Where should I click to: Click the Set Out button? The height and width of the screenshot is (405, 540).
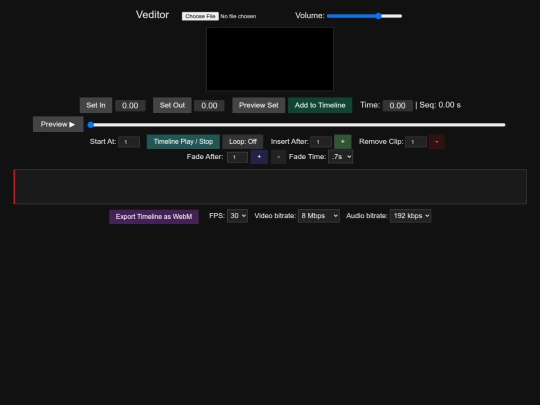172,105
